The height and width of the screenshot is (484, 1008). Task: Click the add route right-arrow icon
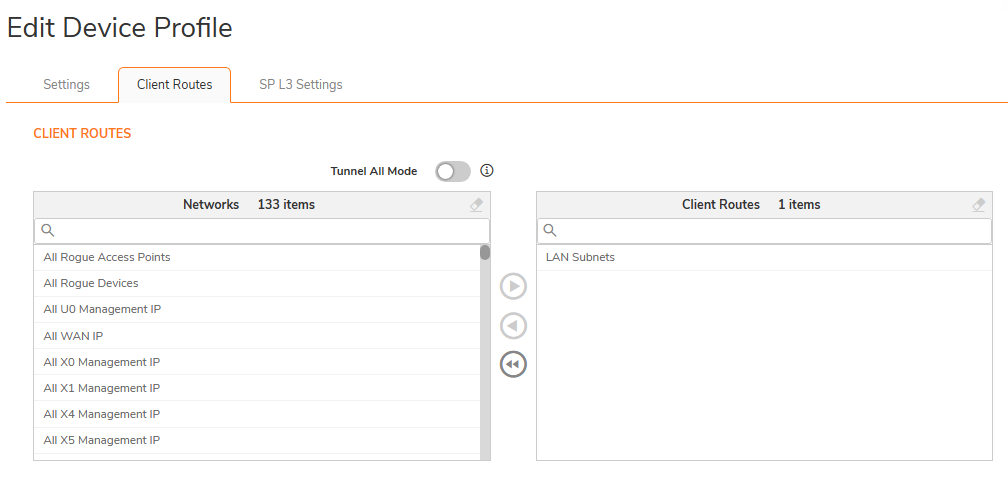pos(513,288)
